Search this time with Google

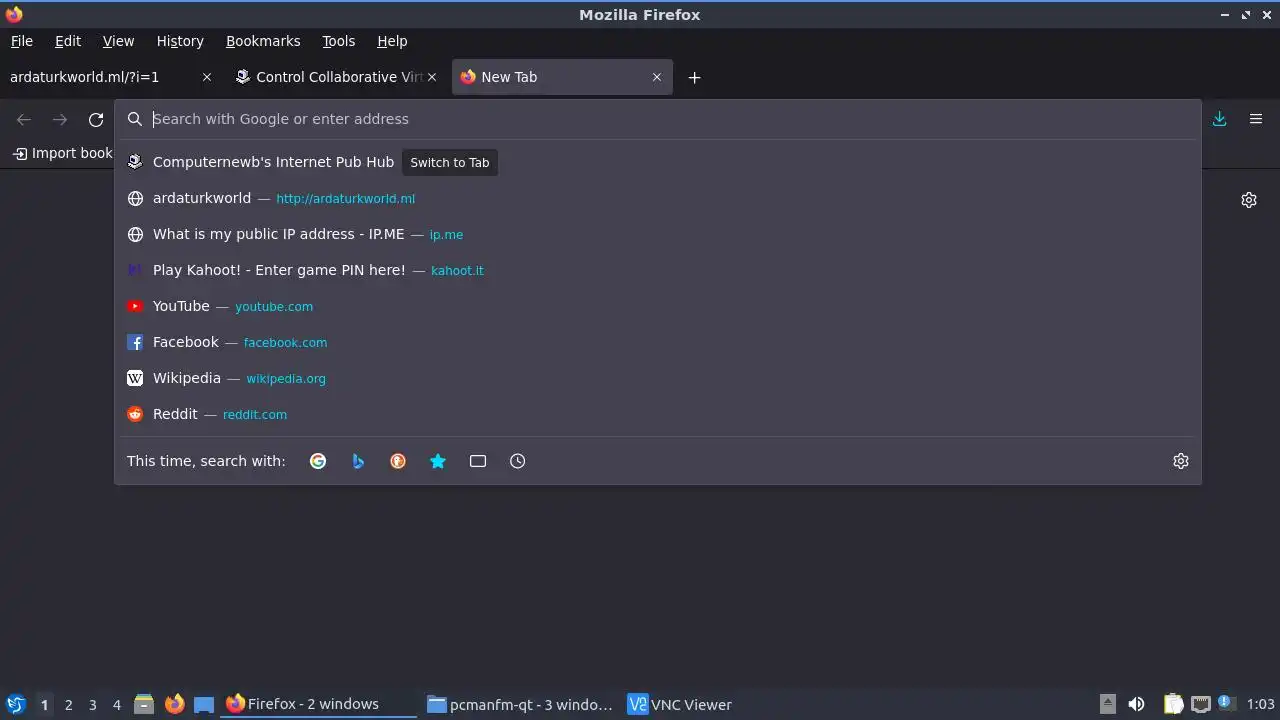[x=318, y=461]
